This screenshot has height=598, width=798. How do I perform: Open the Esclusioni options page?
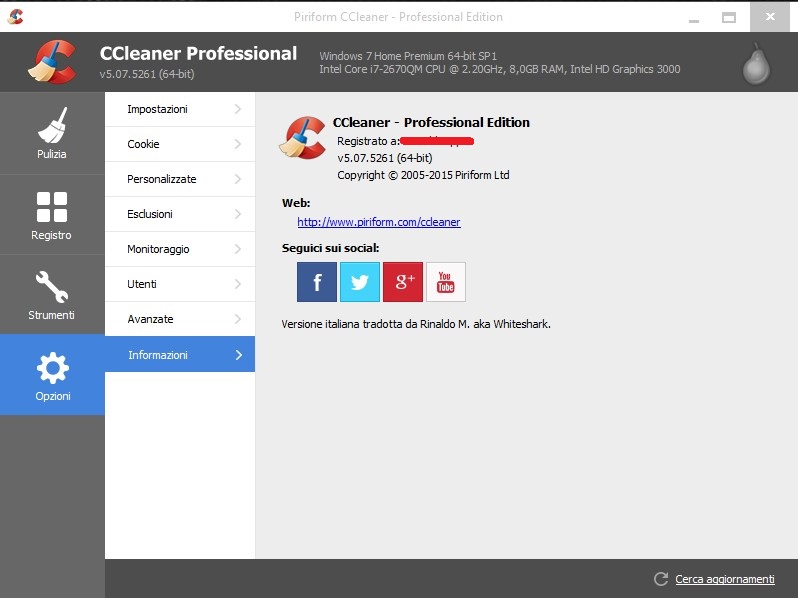pyautogui.click(x=180, y=214)
